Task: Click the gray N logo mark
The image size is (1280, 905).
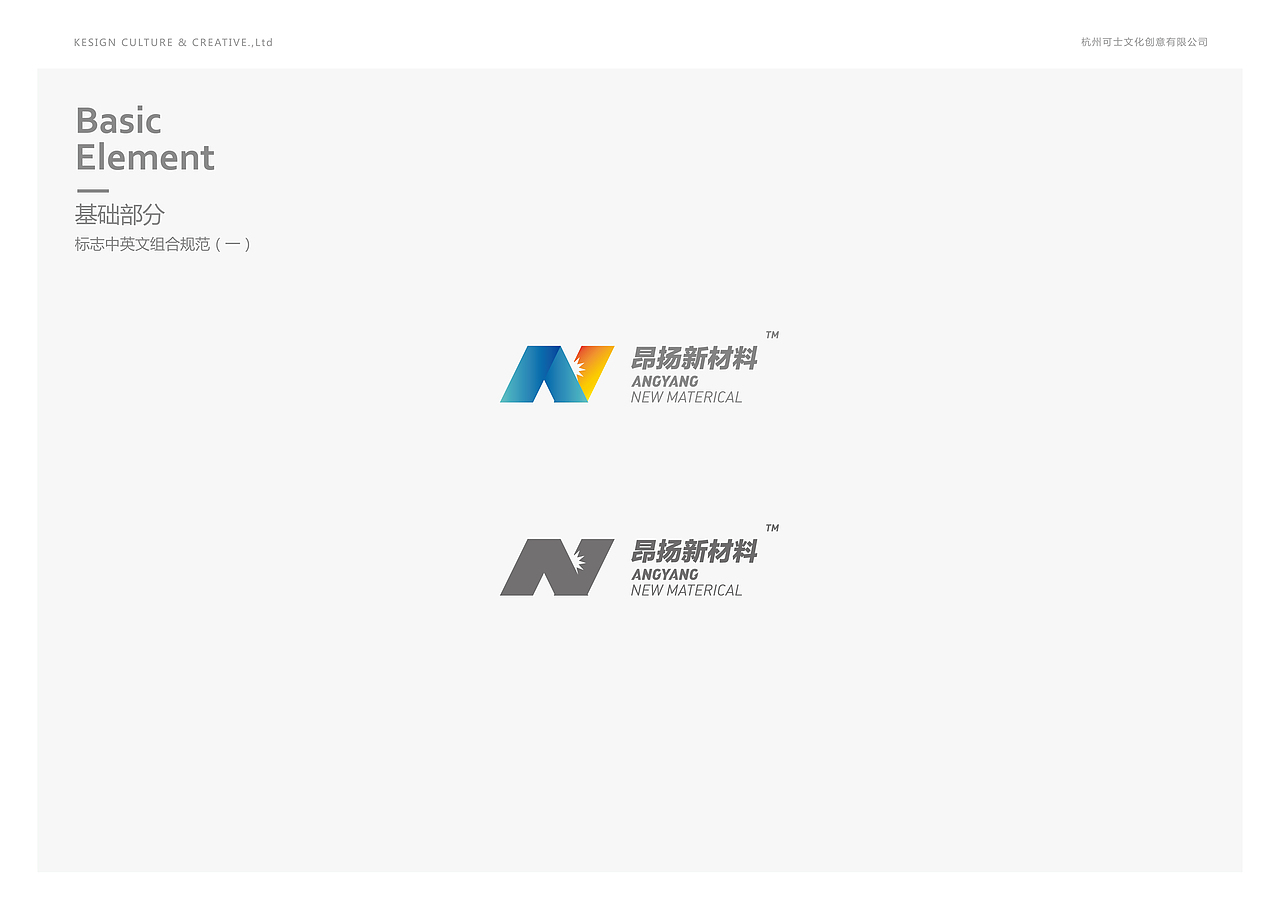Action: (557, 567)
